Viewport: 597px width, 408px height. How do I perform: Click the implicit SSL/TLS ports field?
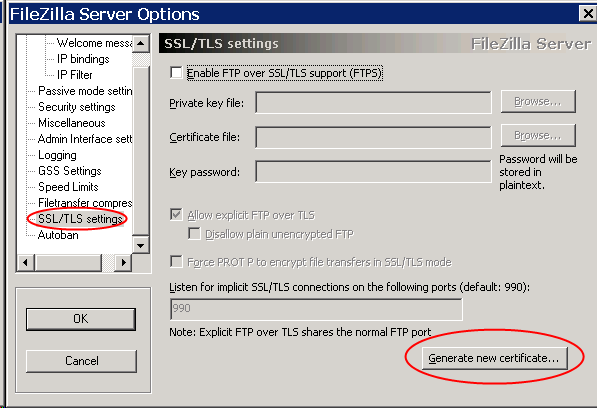point(316,309)
